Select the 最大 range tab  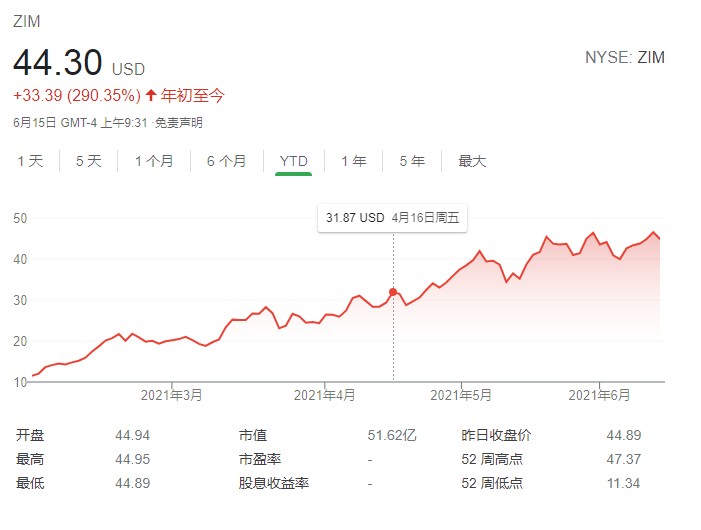(472, 161)
